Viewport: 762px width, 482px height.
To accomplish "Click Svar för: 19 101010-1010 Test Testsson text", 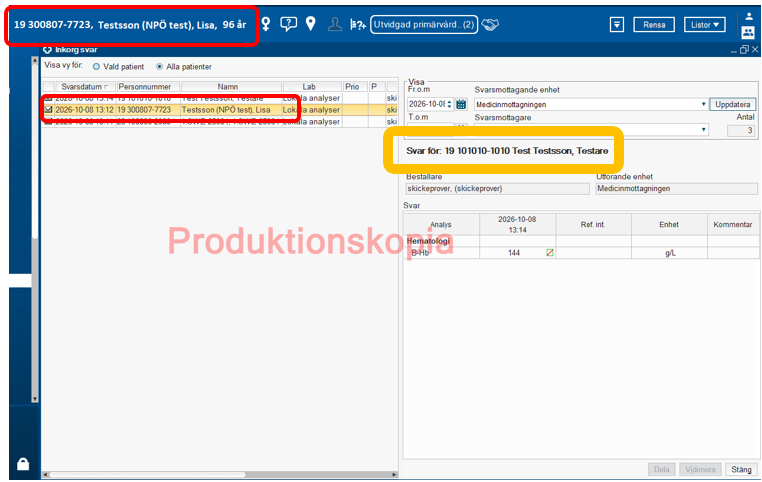I will pos(507,151).
